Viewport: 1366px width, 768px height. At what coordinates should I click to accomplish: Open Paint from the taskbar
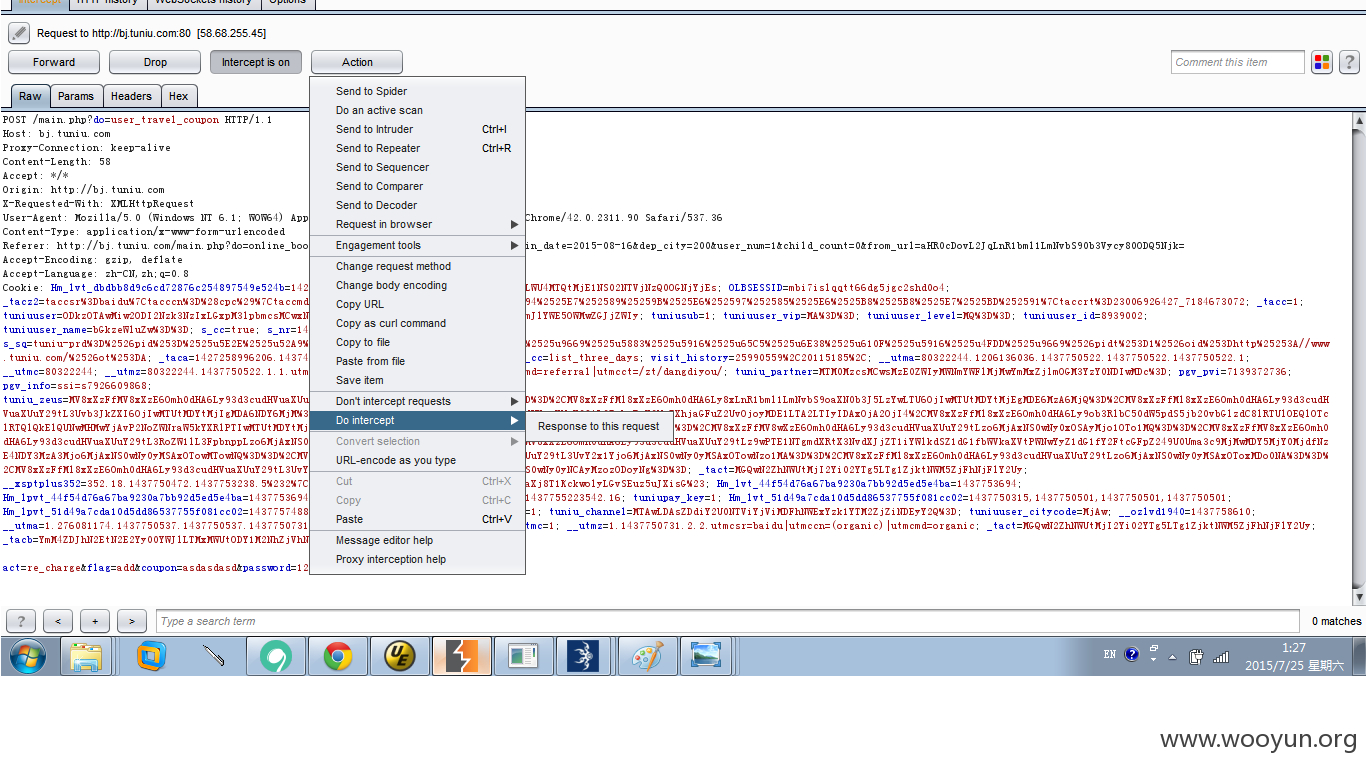647,656
